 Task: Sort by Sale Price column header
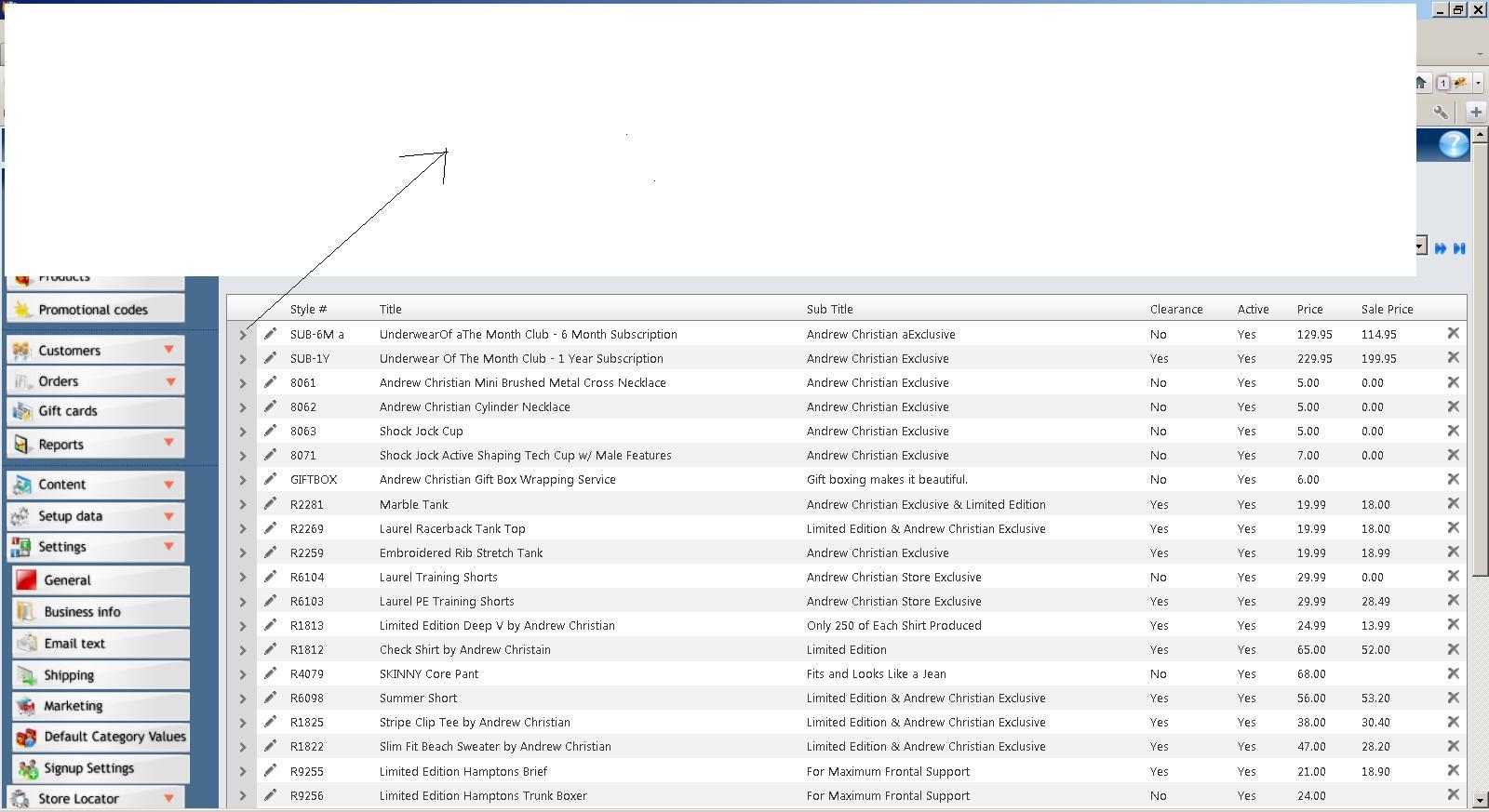(1387, 310)
